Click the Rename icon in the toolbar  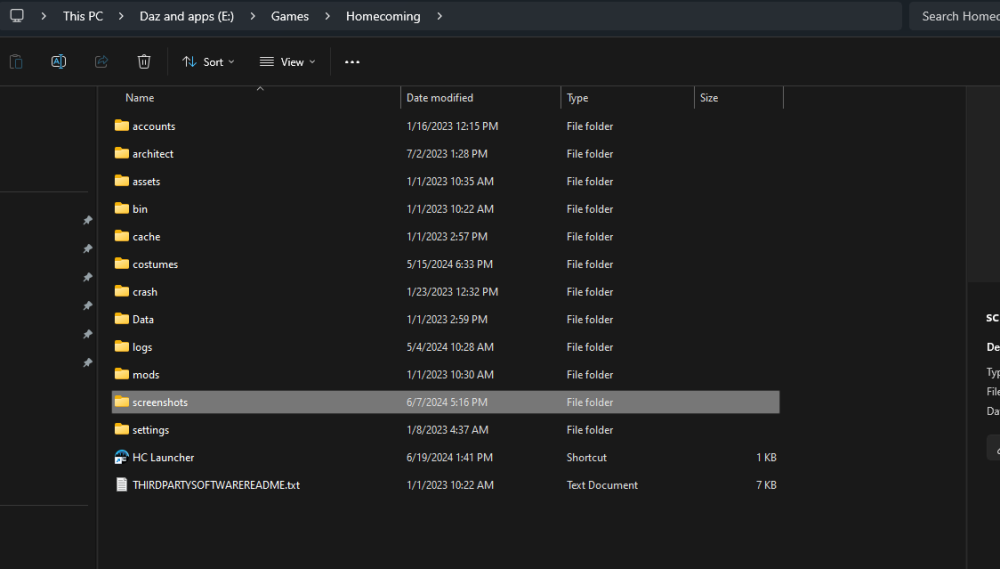(x=58, y=62)
